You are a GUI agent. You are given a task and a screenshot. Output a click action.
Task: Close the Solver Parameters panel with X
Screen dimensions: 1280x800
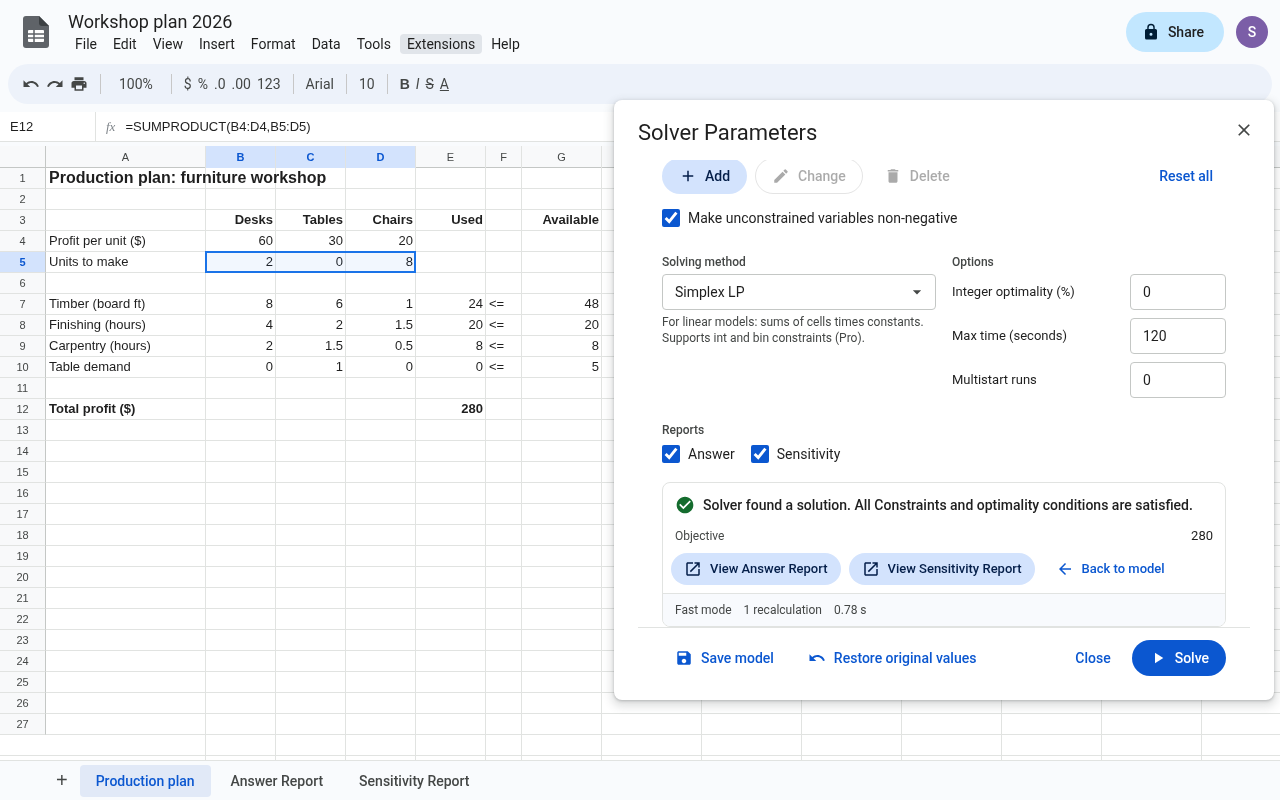click(1244, 130)
